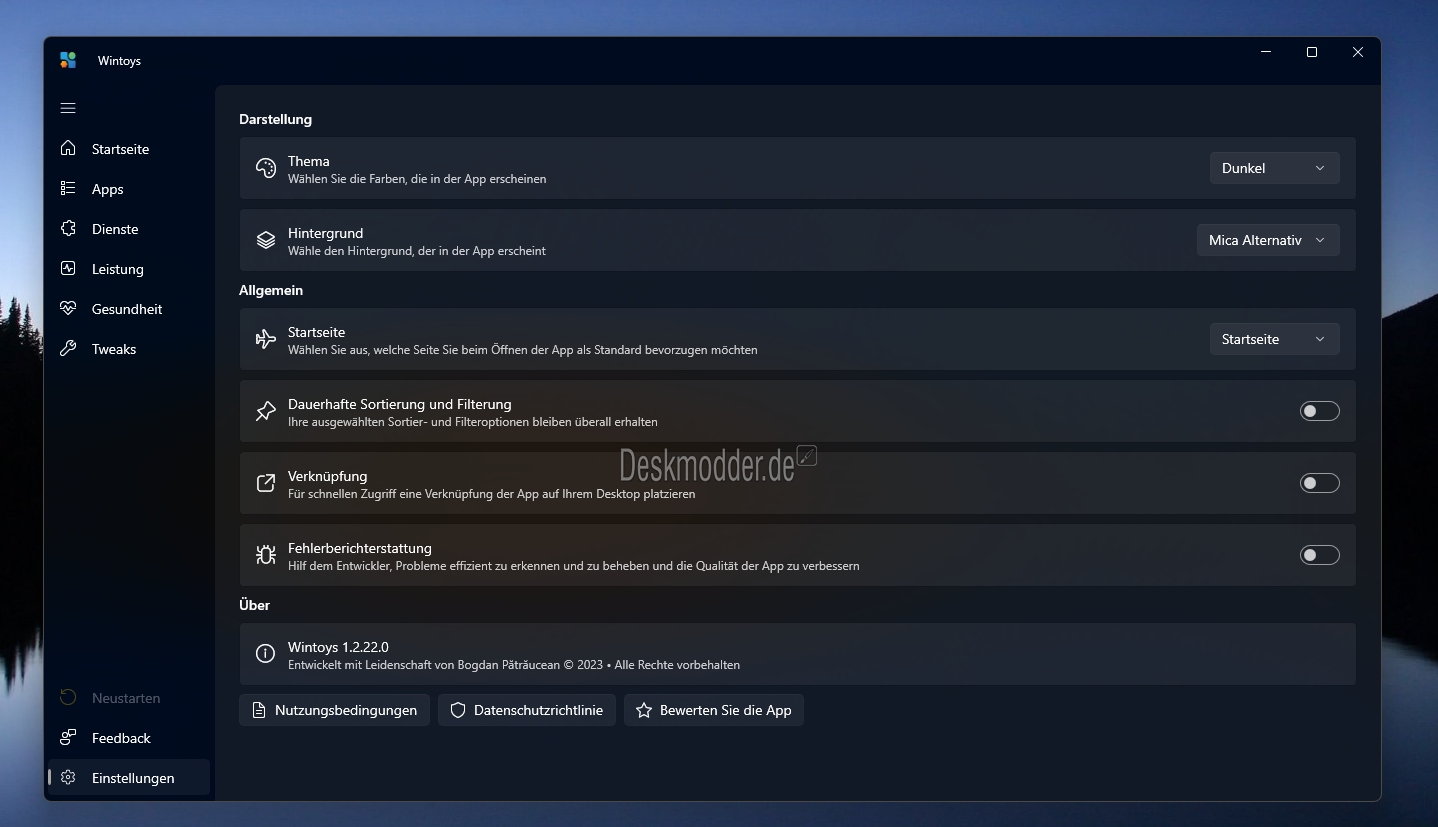Viewport: 1438px width, 827px height.
Task: Click the Verknüpfung shortcut arrow icon
Action: click(x=265, y=483)
